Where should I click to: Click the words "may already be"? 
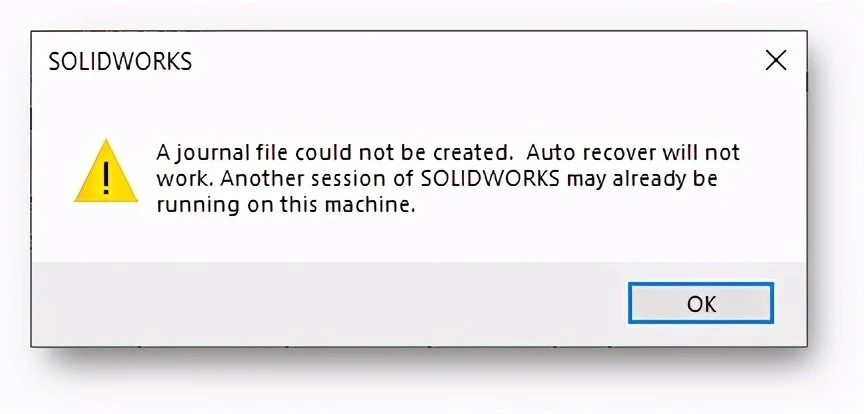[642, 180]
